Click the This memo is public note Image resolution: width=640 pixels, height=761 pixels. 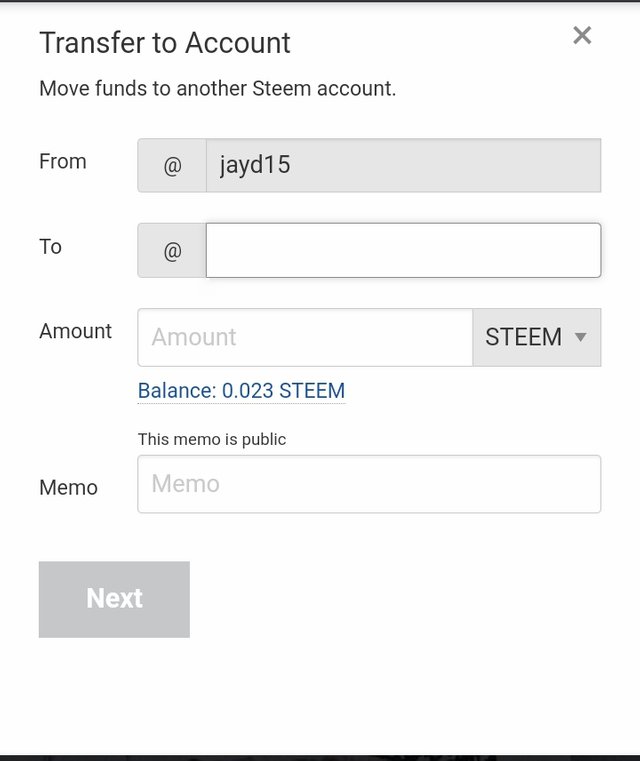pyautogui.click(x=212, y=439)
